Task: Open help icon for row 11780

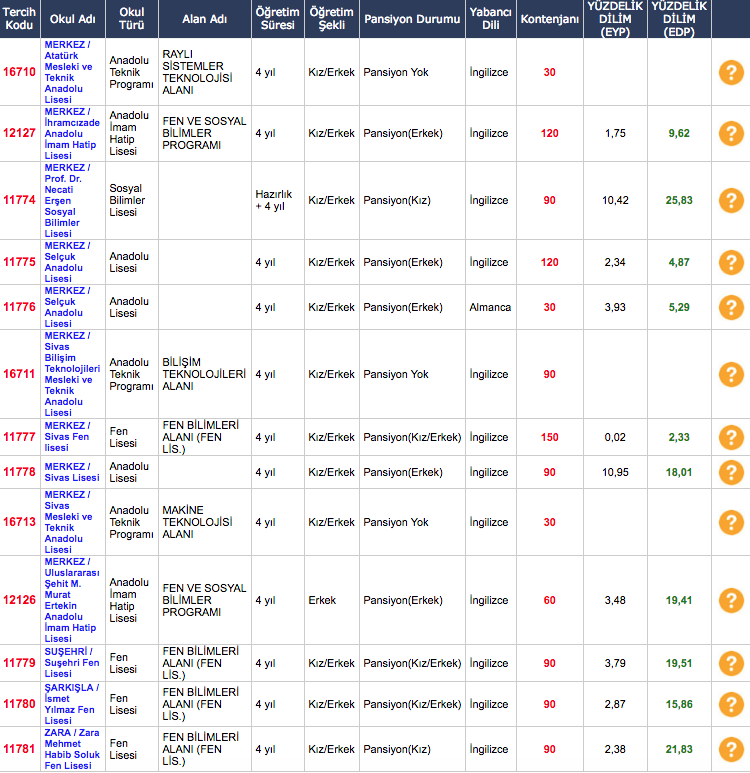Action: tap(731, 704)
